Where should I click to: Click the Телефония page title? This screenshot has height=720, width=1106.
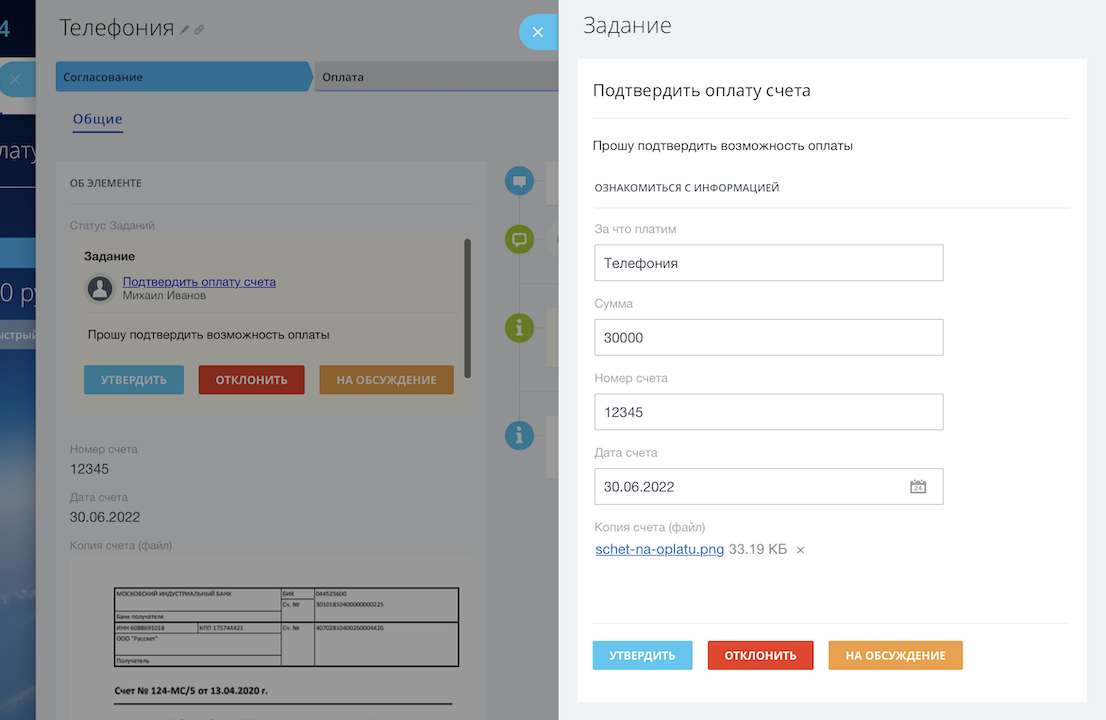click(x=116, y=28)
